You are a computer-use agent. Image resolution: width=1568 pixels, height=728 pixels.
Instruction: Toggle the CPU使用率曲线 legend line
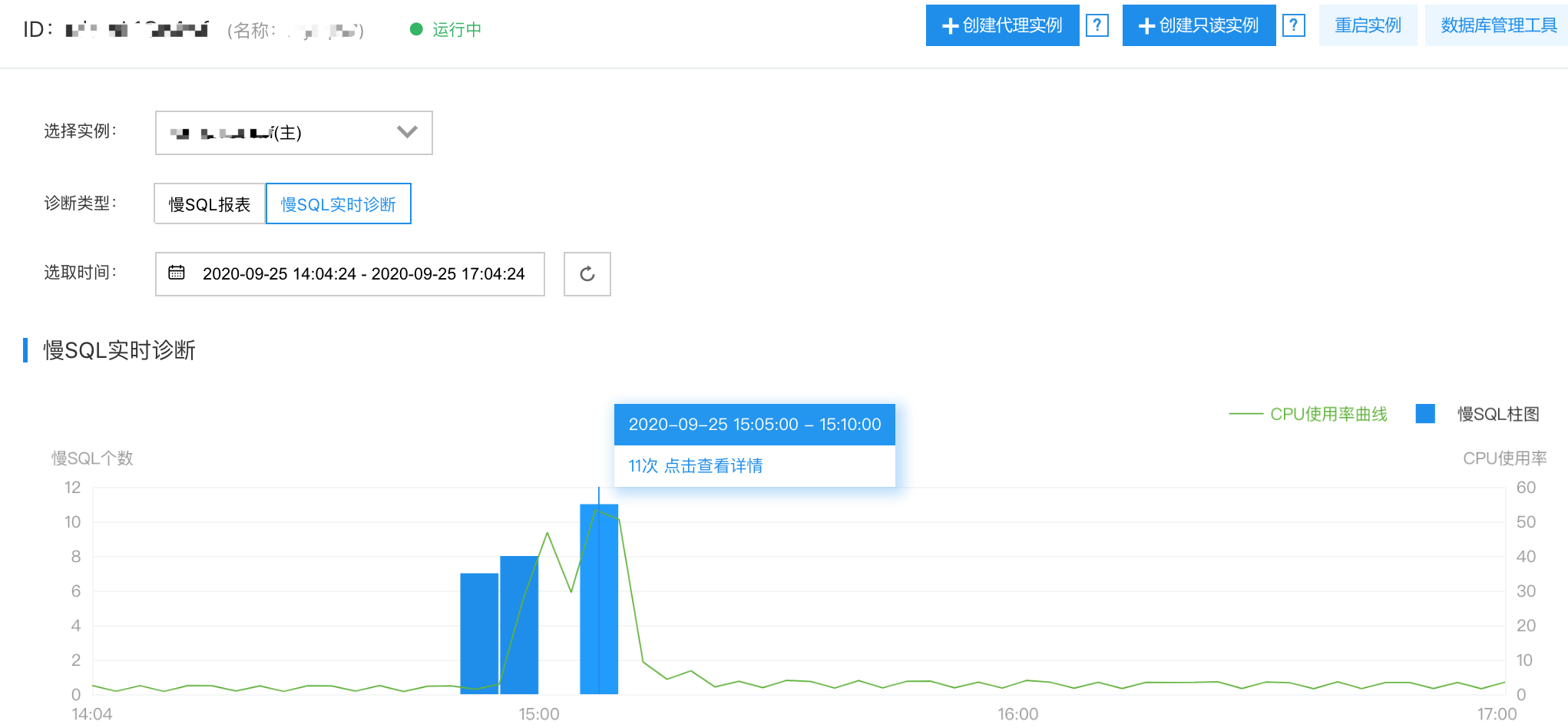point(1308,414)
